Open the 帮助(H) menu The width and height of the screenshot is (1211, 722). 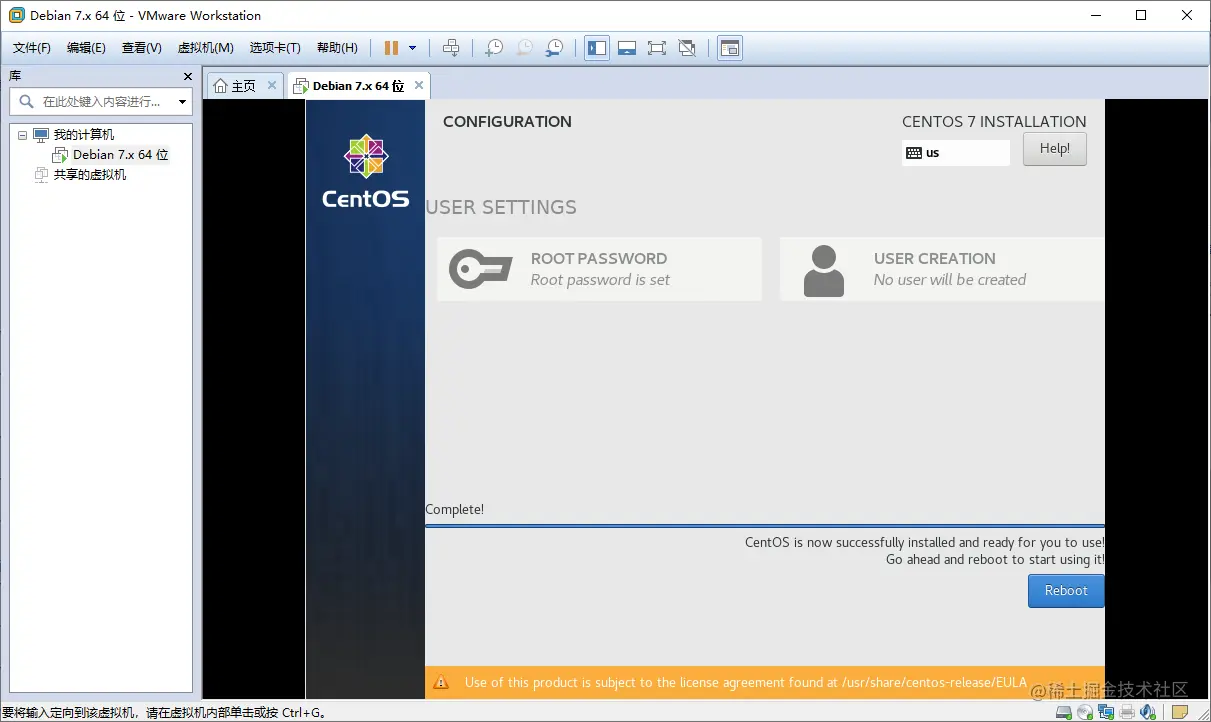(337, 48)
